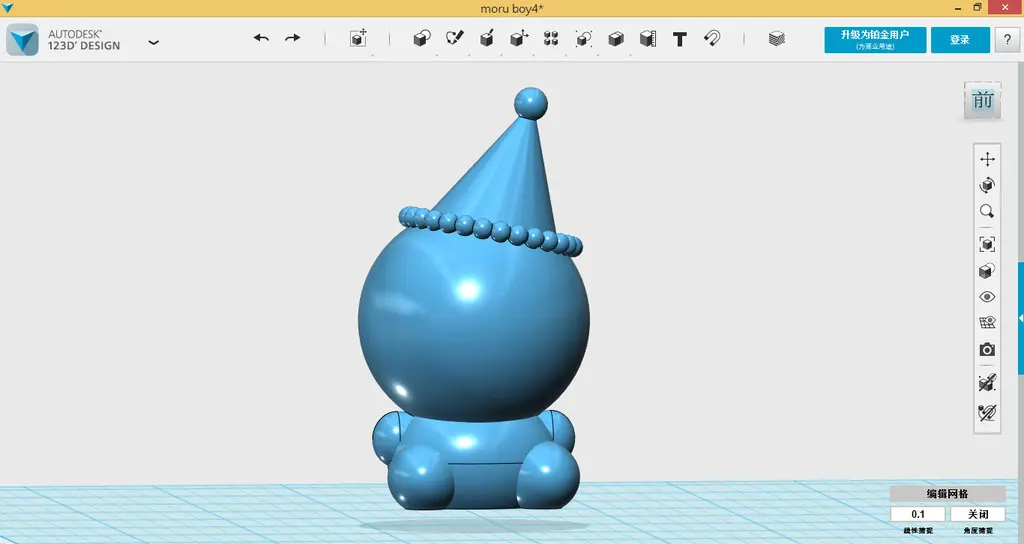
Task: Open the Primitives tool menu
Action: coord(422,39)
